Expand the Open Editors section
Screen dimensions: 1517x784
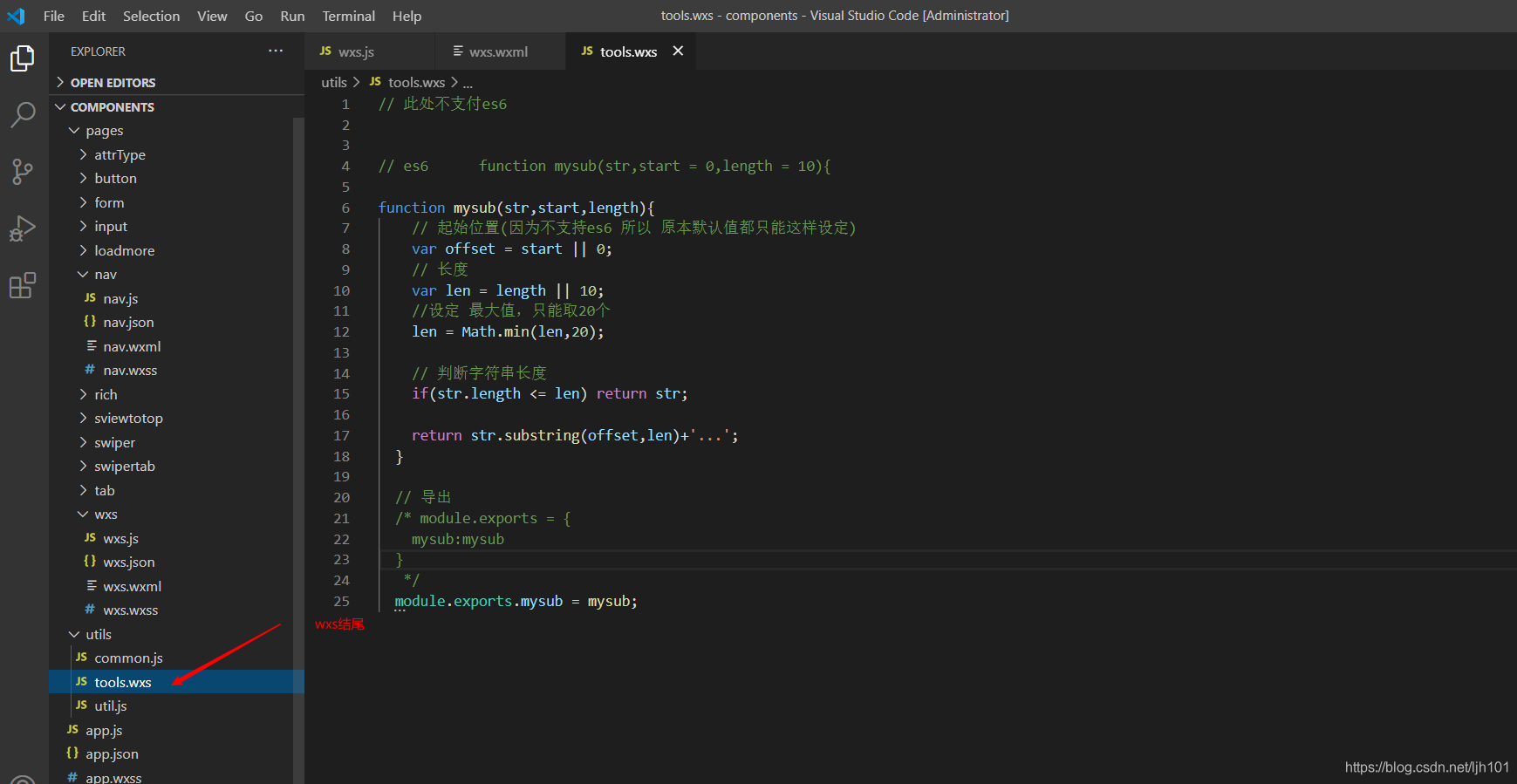(x=176, y=82)
